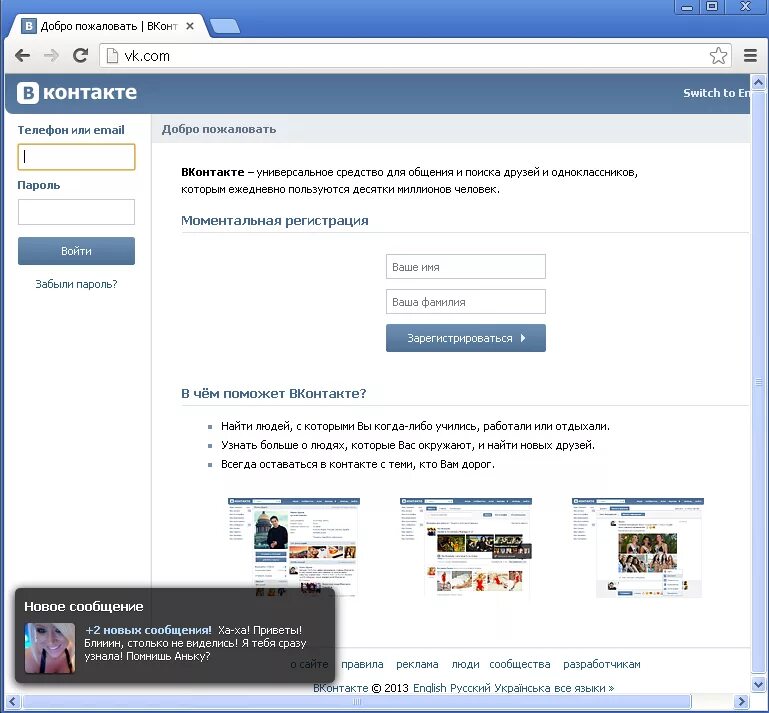The width and height of the screenshot is (769, 713).
Task: Open the правила footer link
Action: pyautogui.click(x=362, y=664)
